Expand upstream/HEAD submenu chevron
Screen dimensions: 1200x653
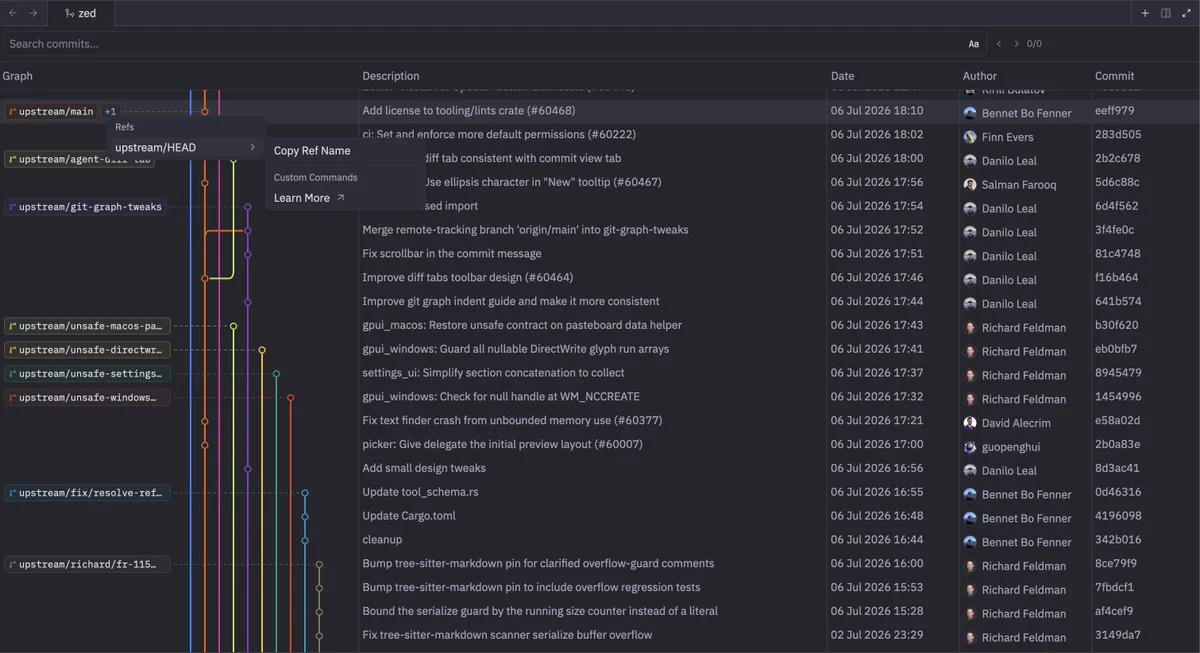point(252,148)
